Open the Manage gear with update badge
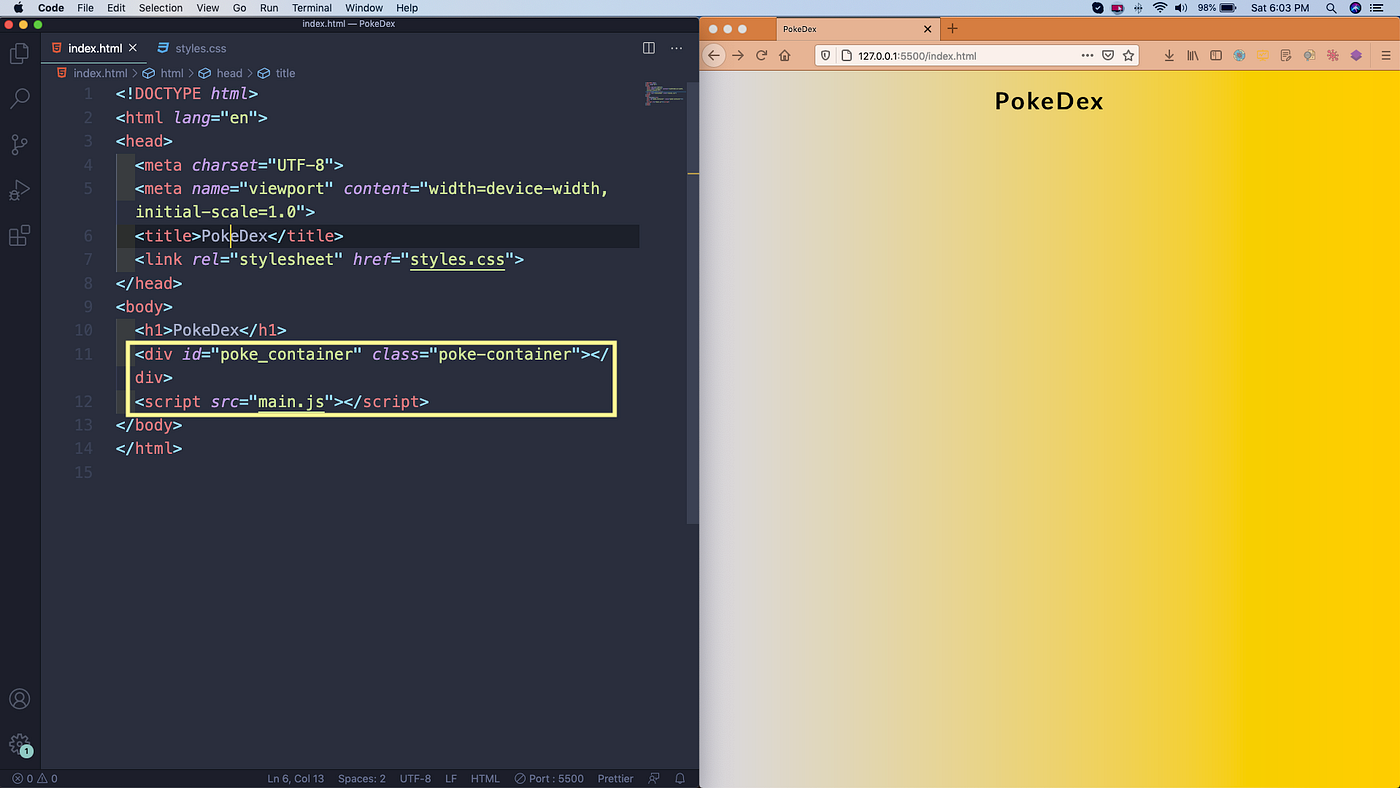Viewport: 1400px width, 788px height. point(20,745)
